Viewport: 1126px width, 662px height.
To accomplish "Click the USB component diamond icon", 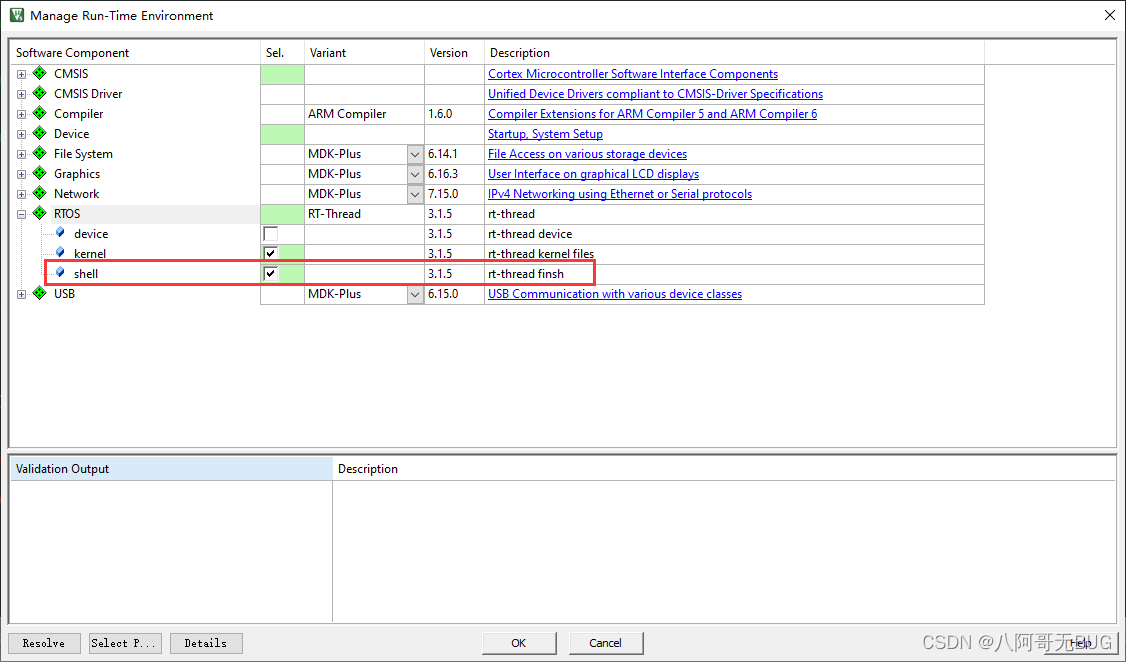I will [39, 293].
